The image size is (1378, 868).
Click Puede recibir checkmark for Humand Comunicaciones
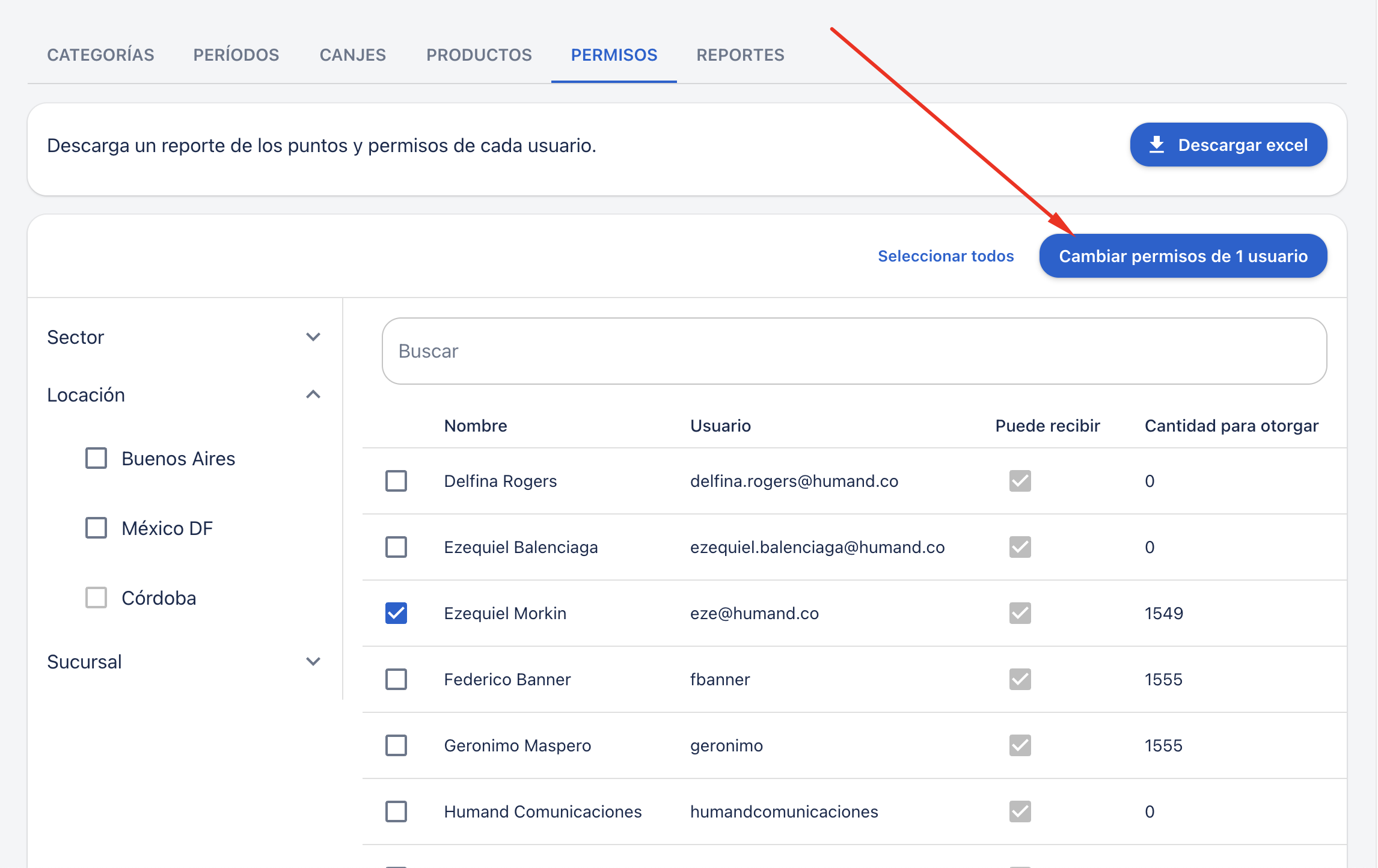point(1020,811)
